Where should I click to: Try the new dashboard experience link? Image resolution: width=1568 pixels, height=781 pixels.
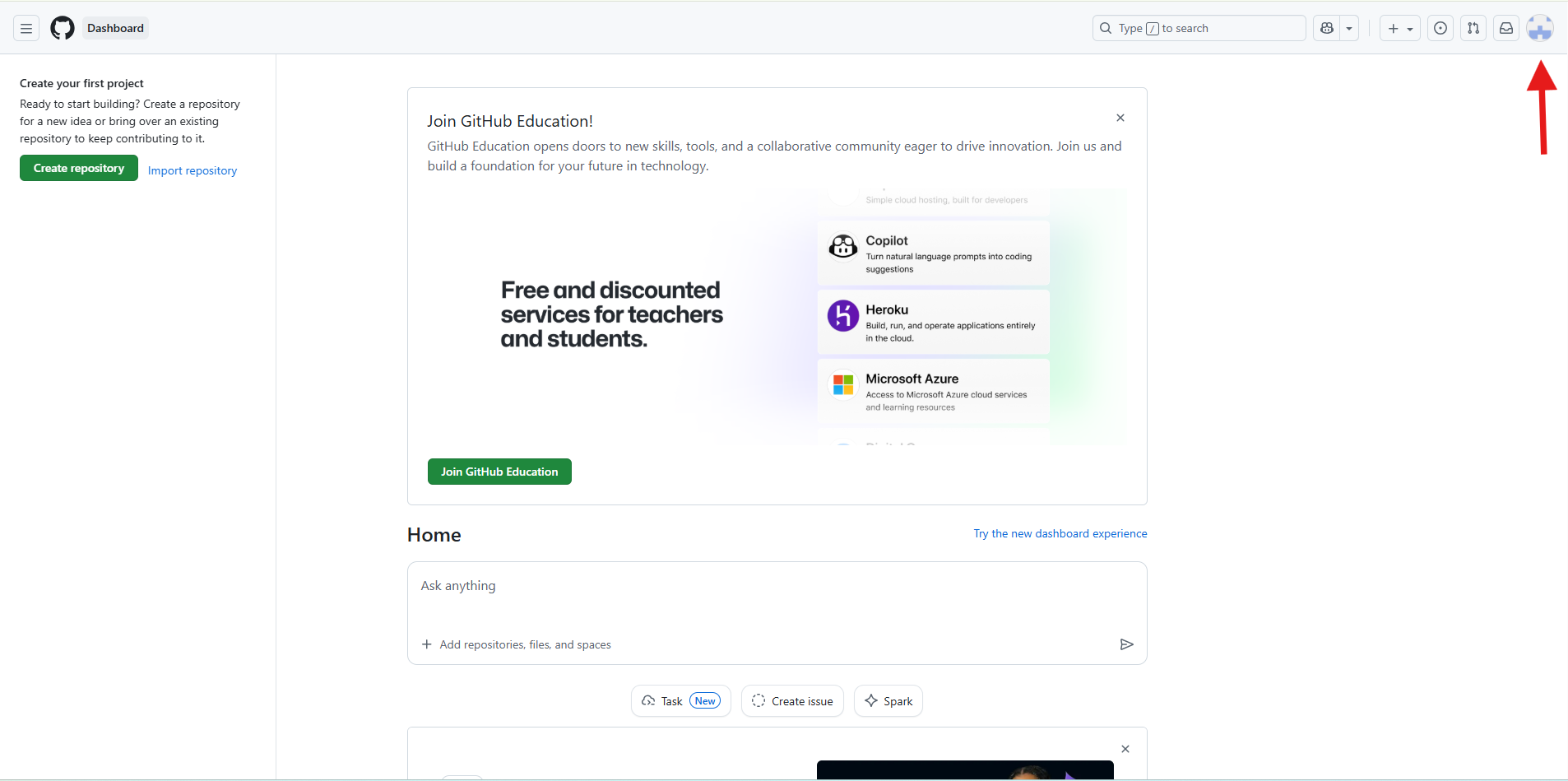pyautogui.click(x=1060, y=533)
